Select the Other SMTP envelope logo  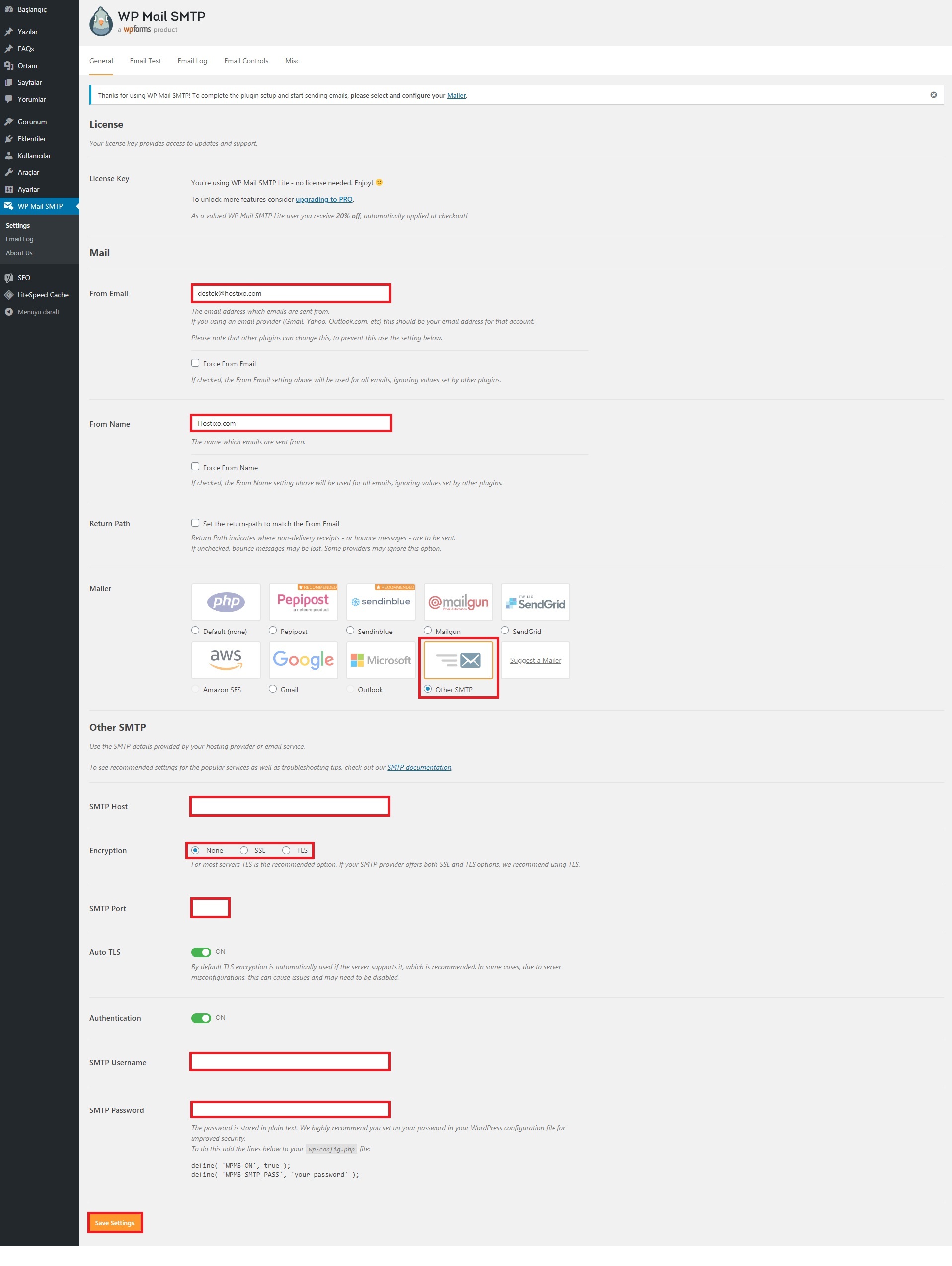458,660
